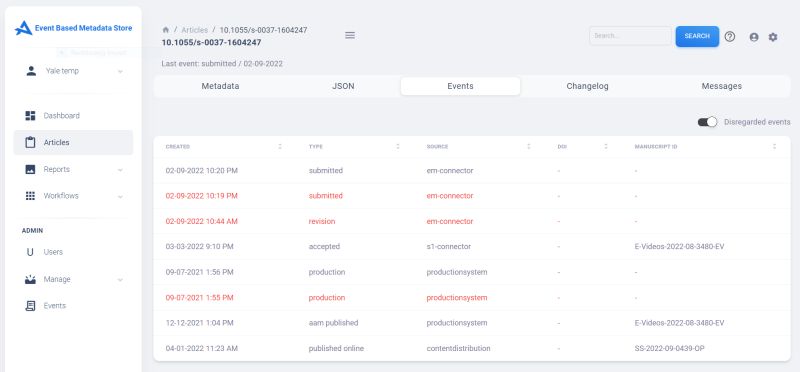The image size is (800, 372).
Task: Click the published online type cell
Action: coord(336,349)
